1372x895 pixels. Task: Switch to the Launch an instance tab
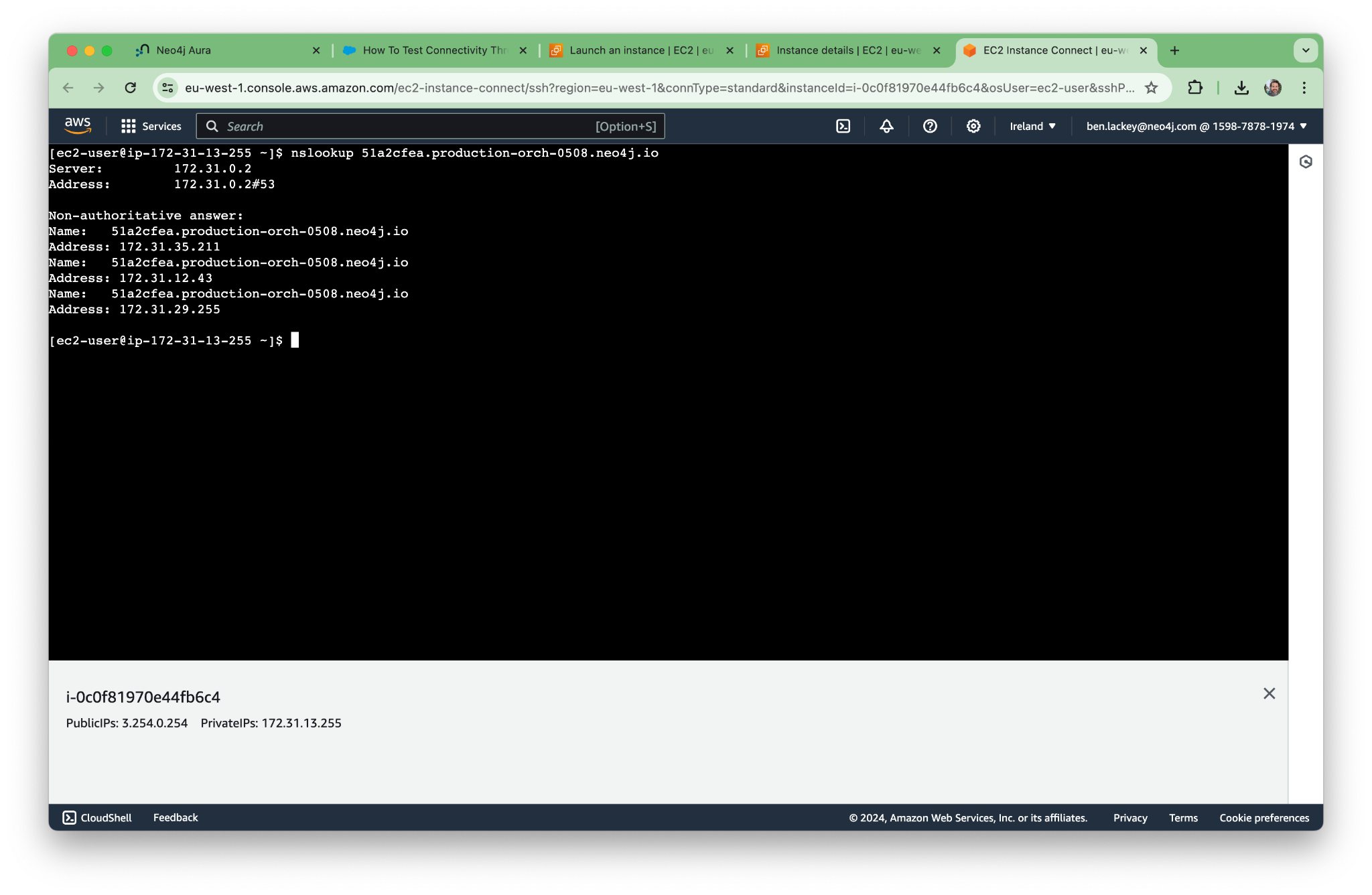(x=642, y=50)
